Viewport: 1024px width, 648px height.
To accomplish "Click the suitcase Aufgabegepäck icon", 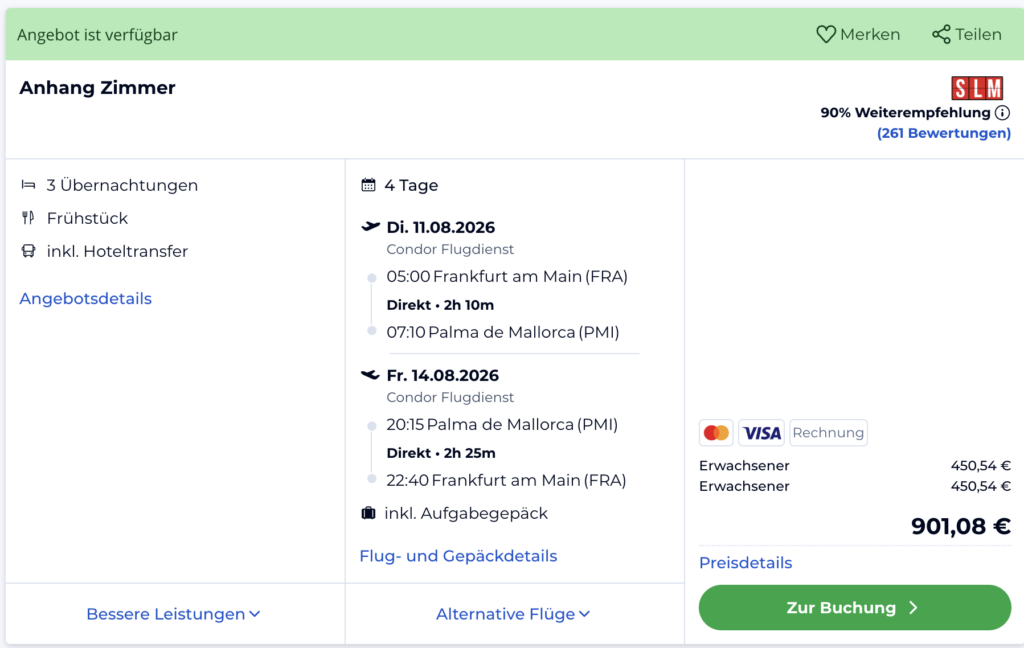I will [368, 513].
